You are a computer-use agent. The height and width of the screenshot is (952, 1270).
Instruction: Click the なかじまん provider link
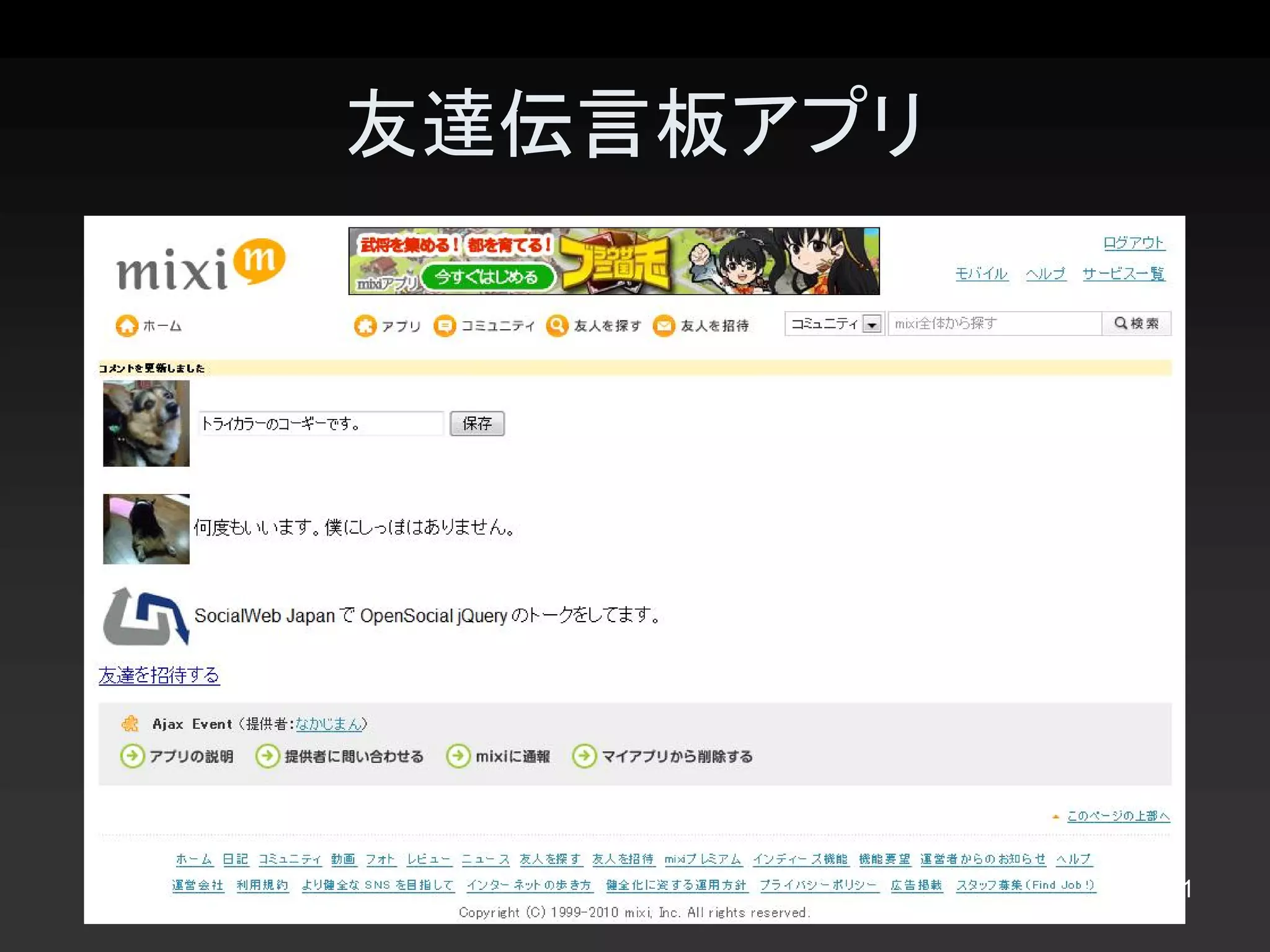click(329, 723)
